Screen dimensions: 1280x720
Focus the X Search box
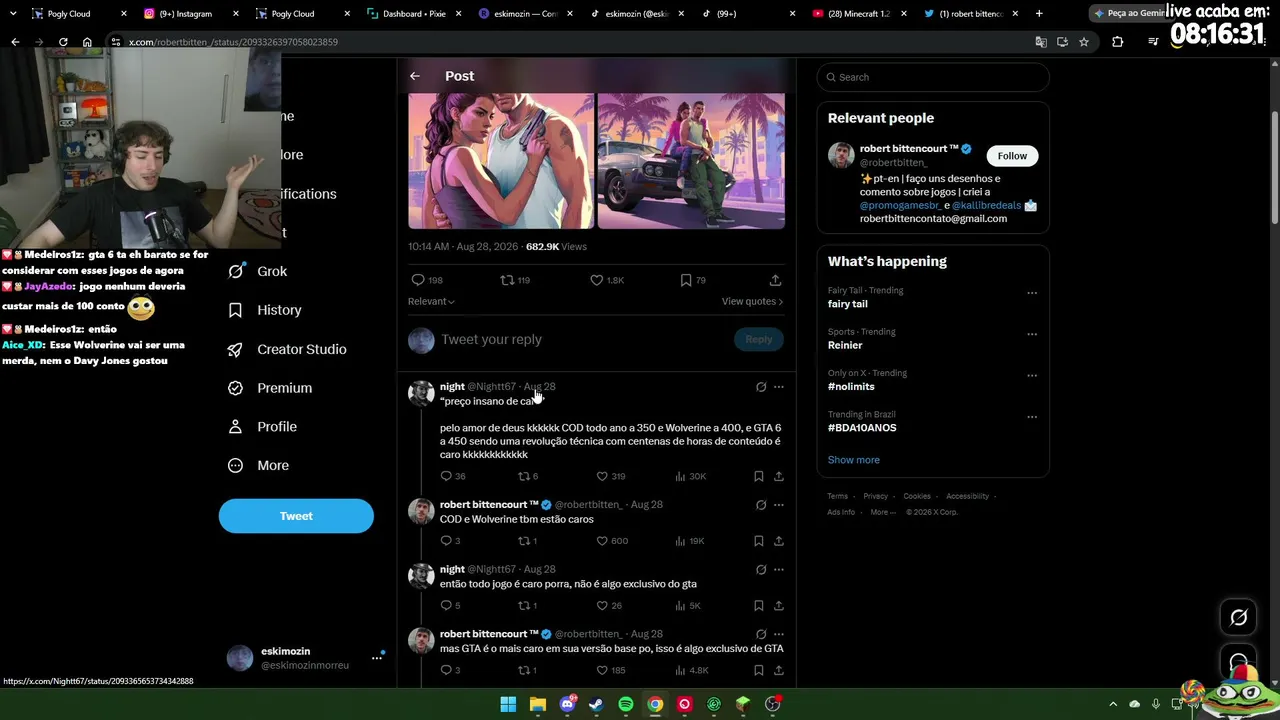[x=933, y=77]
